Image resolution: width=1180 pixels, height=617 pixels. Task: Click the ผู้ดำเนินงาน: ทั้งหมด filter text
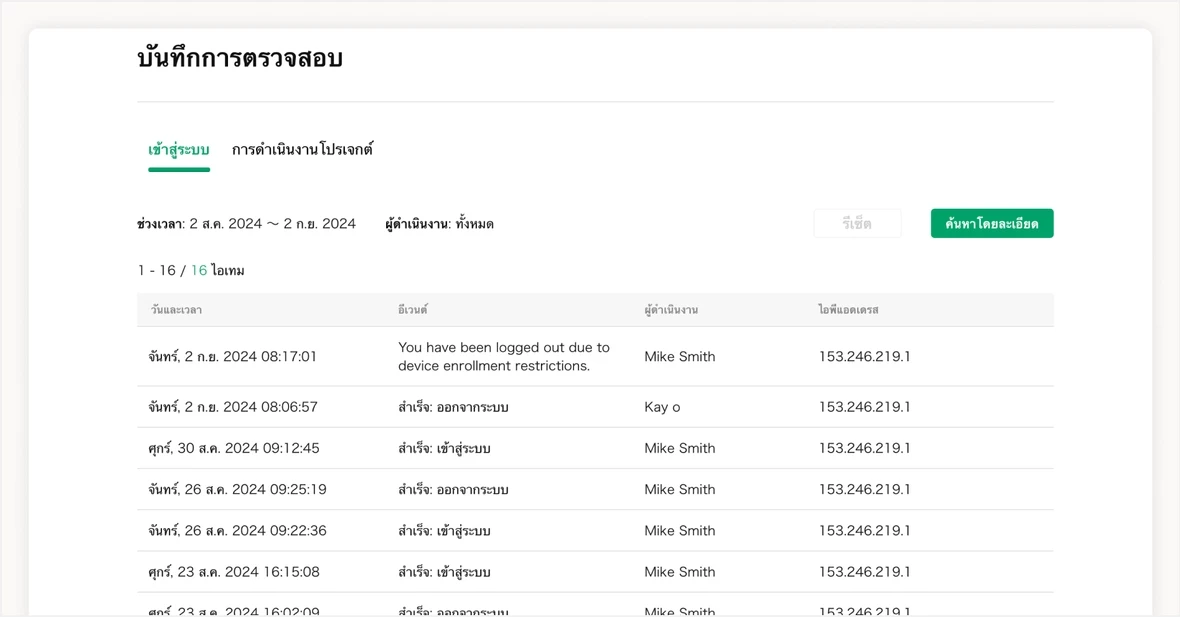tap(439, 223)
